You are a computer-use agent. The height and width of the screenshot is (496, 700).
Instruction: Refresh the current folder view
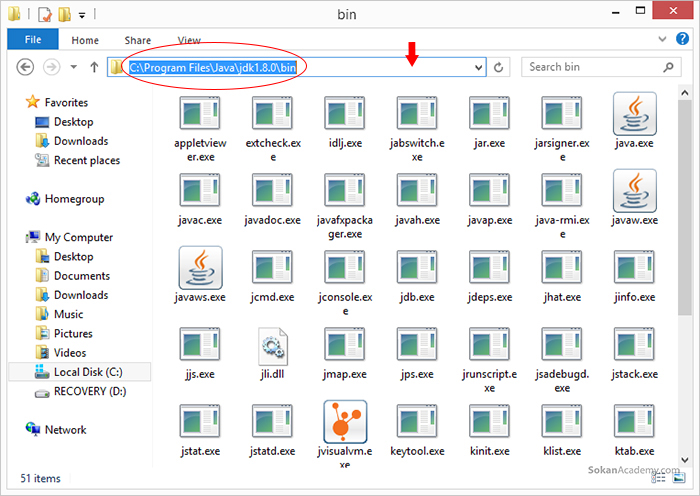pyautogui.click(x=499, y=67)
